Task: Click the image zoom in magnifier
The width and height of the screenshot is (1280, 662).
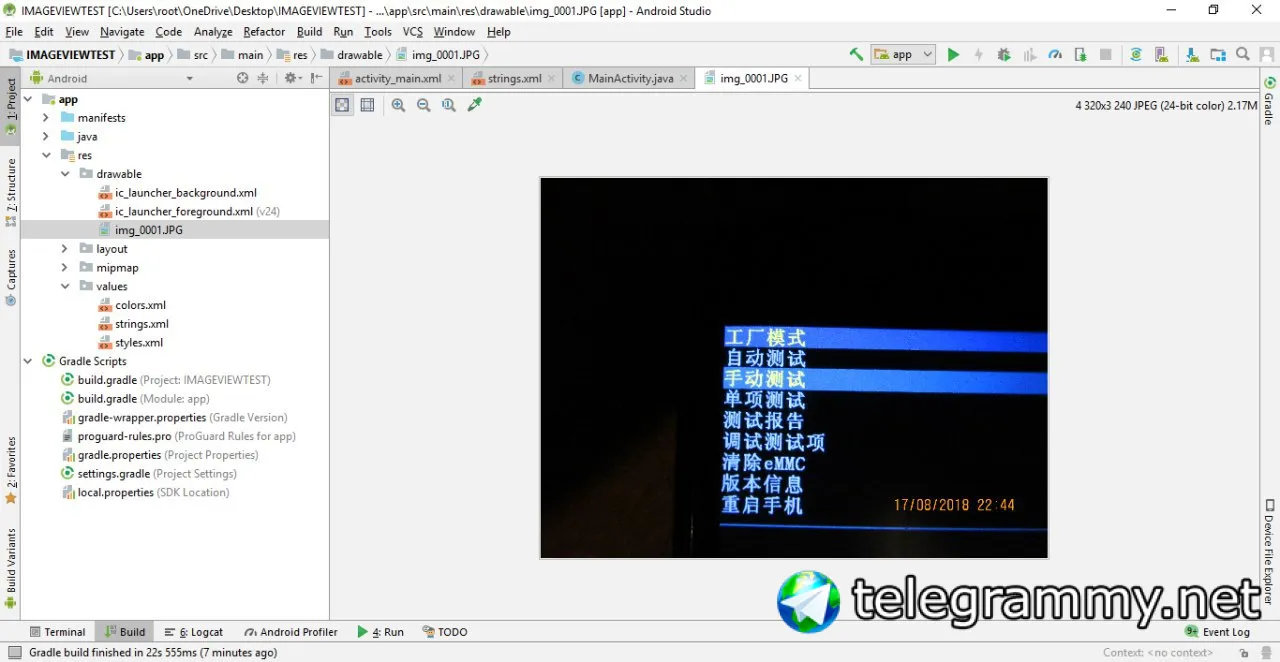Action: [x=398, y=105]
